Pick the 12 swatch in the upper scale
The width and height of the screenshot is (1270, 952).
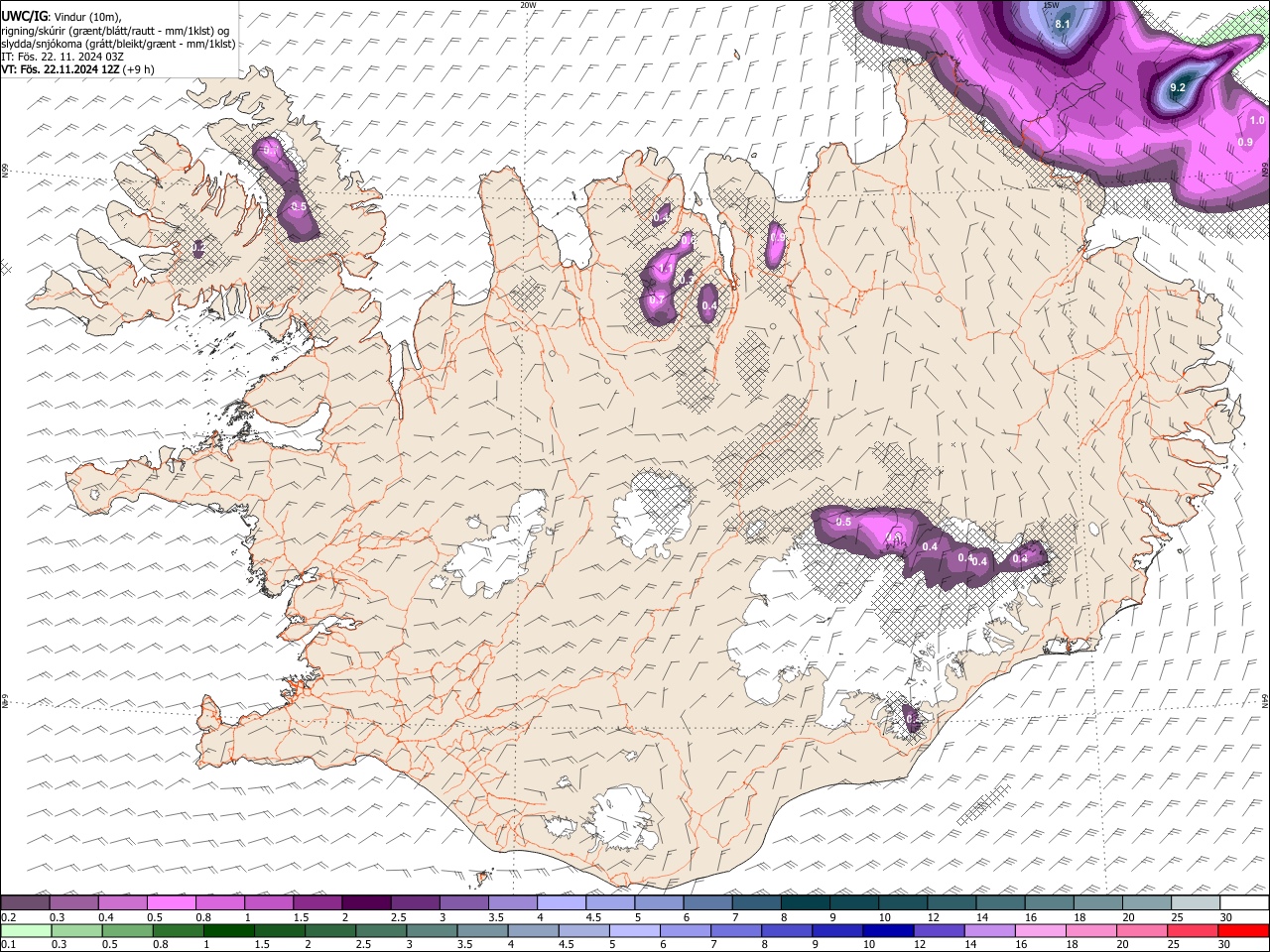pyautogui.click(x=952, y=902)
